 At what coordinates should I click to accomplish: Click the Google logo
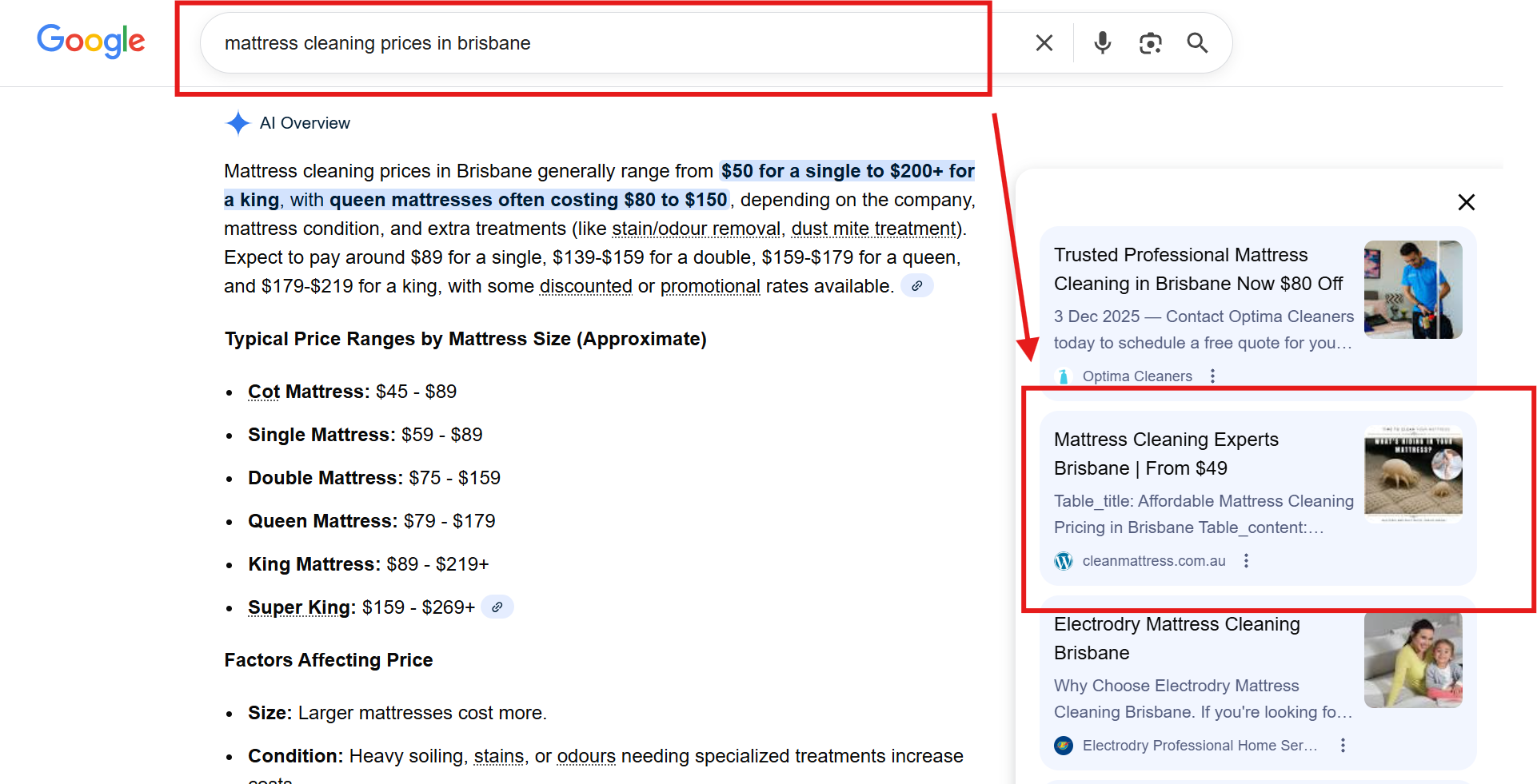point(90,42)
